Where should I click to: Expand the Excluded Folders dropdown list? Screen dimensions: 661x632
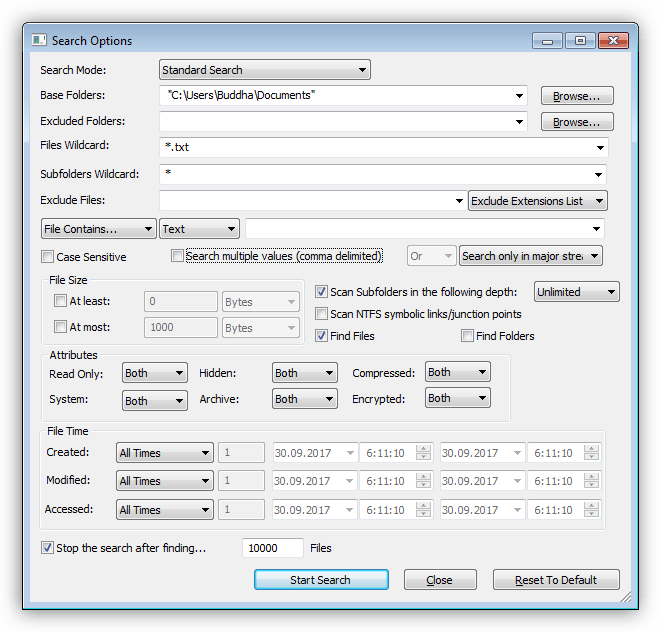(519, 121)
